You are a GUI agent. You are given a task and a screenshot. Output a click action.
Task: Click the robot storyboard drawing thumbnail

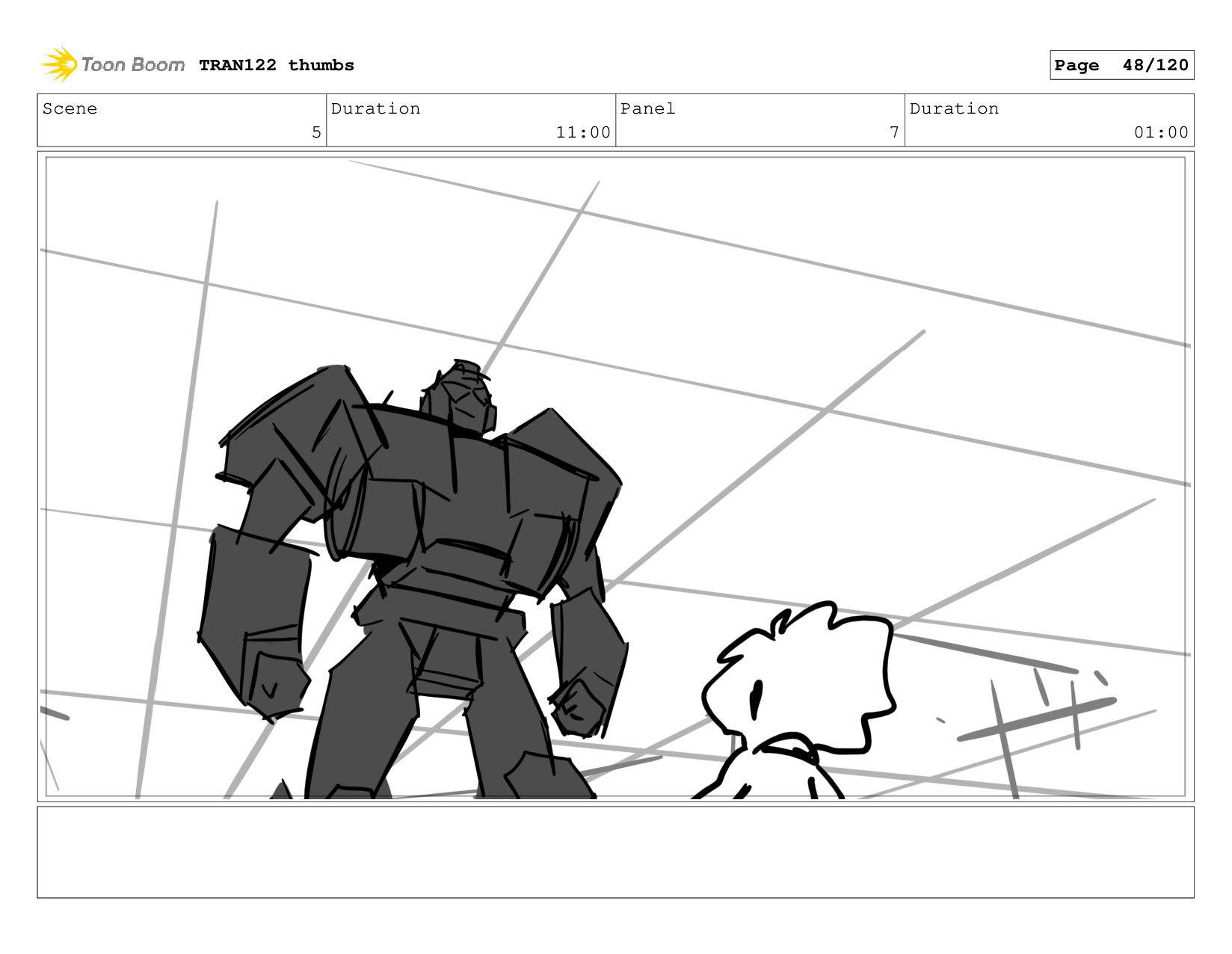pos(615,476)
